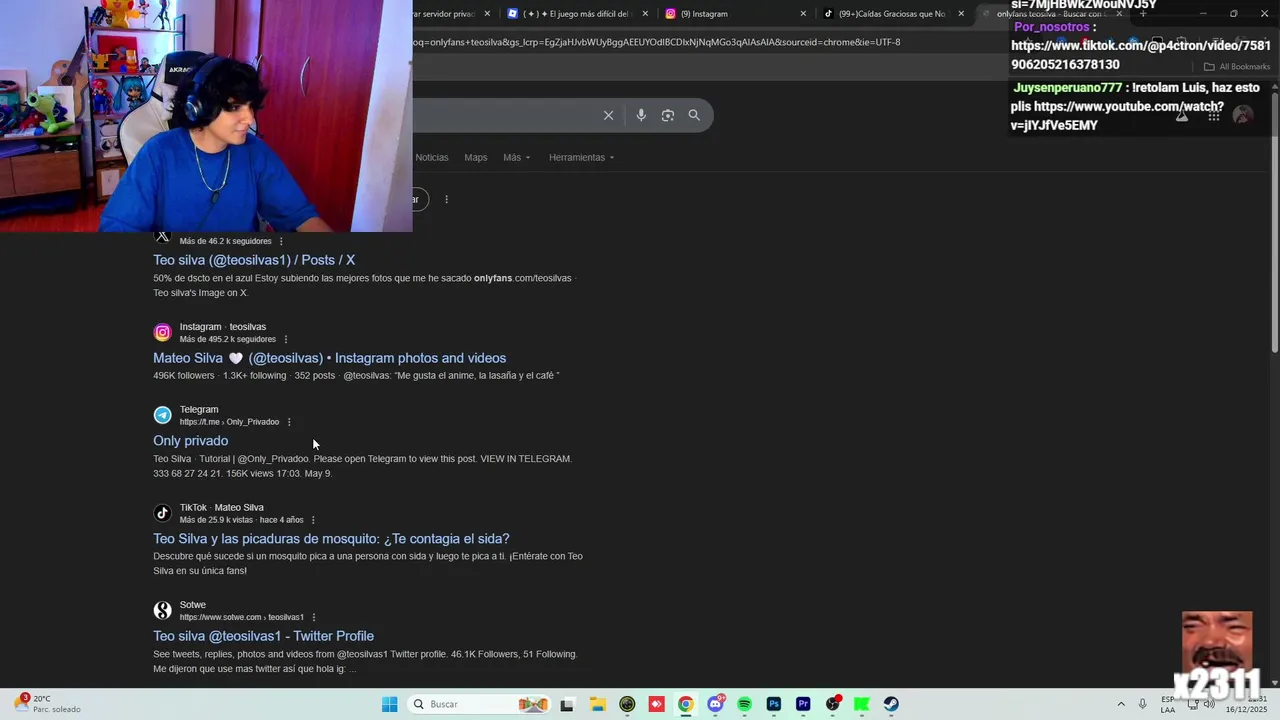1280x720 pixels.
Task: Open the 'Teo Silva y las picaduras de mosquito' result
Action: click(331, 539)
